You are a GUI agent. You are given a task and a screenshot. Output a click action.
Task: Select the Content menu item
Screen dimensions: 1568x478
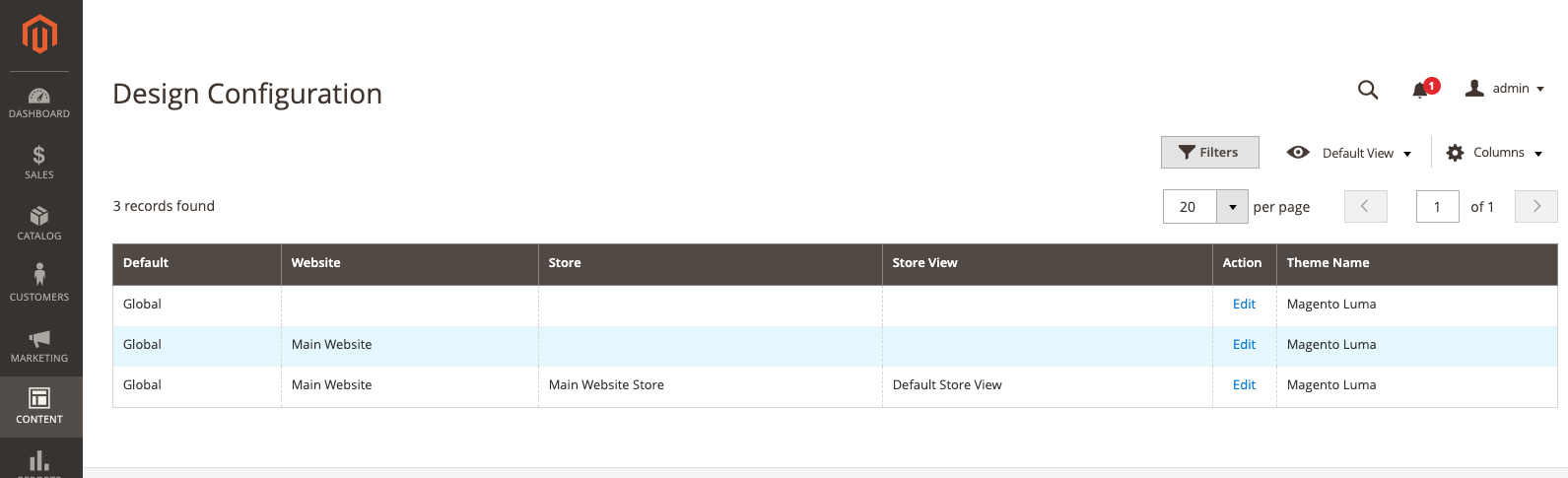(39, 405)
